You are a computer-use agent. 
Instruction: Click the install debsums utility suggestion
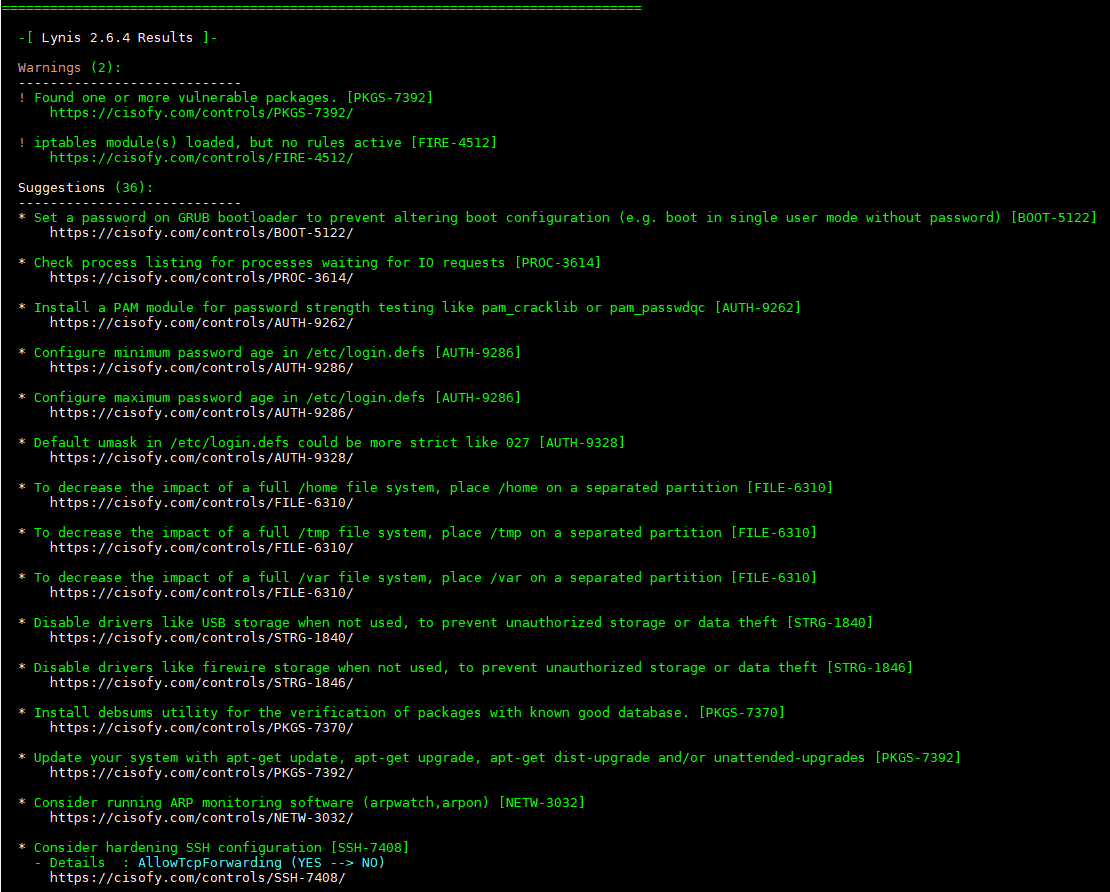click(409, 713)
